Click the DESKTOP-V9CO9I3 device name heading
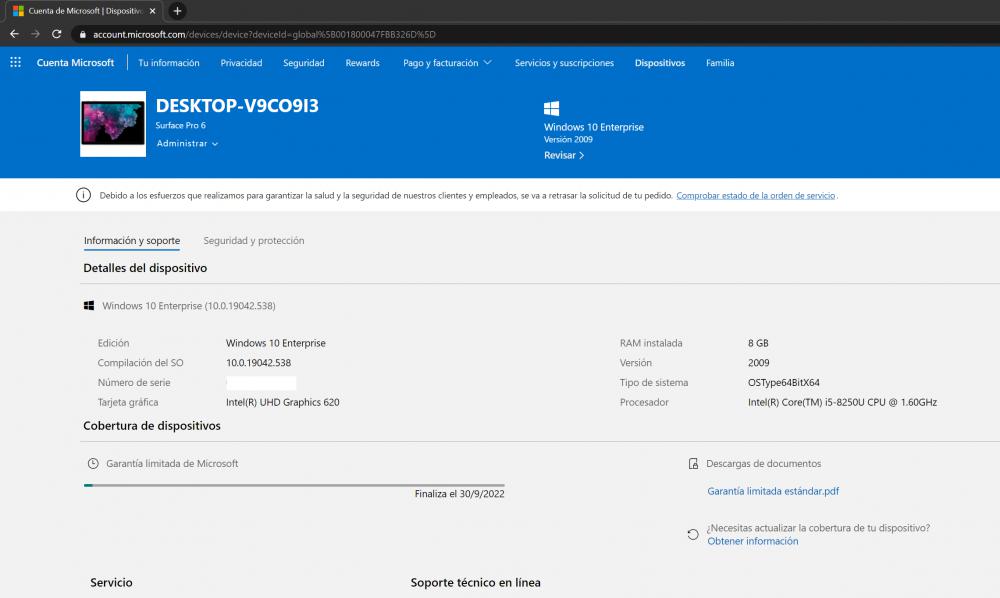The image size is (1000, 598). [x=237, y=106]
